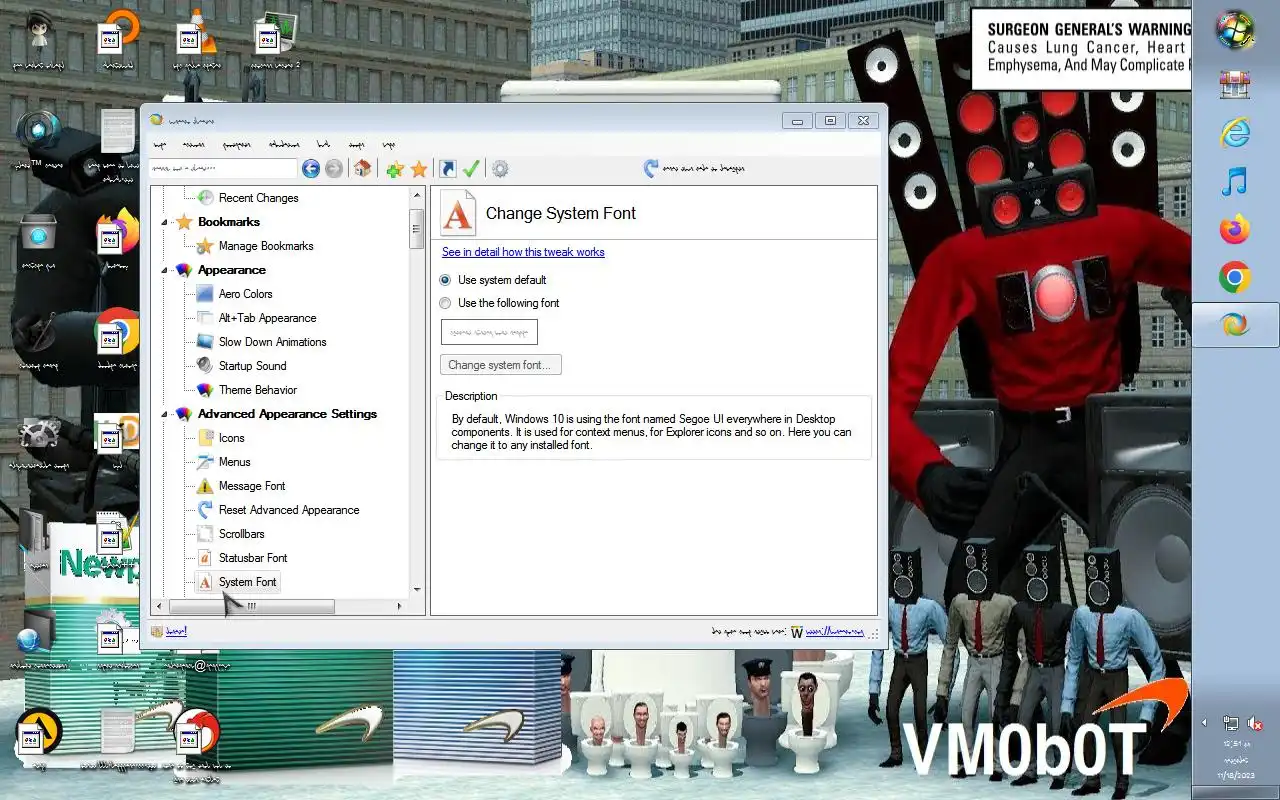The height and width of the screenshot is (800, 1280).
Task: Open the Menus tweak entry
Action: click(234, 462)
